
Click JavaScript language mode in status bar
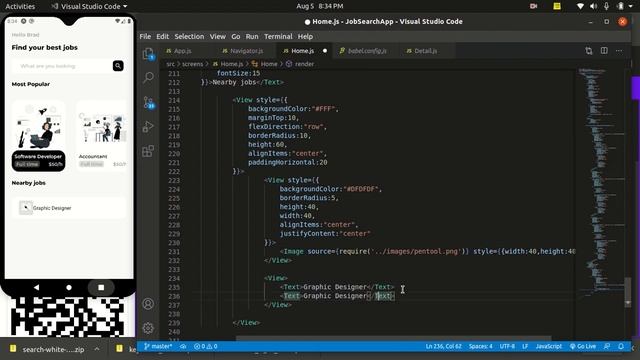tap(549, 346)
